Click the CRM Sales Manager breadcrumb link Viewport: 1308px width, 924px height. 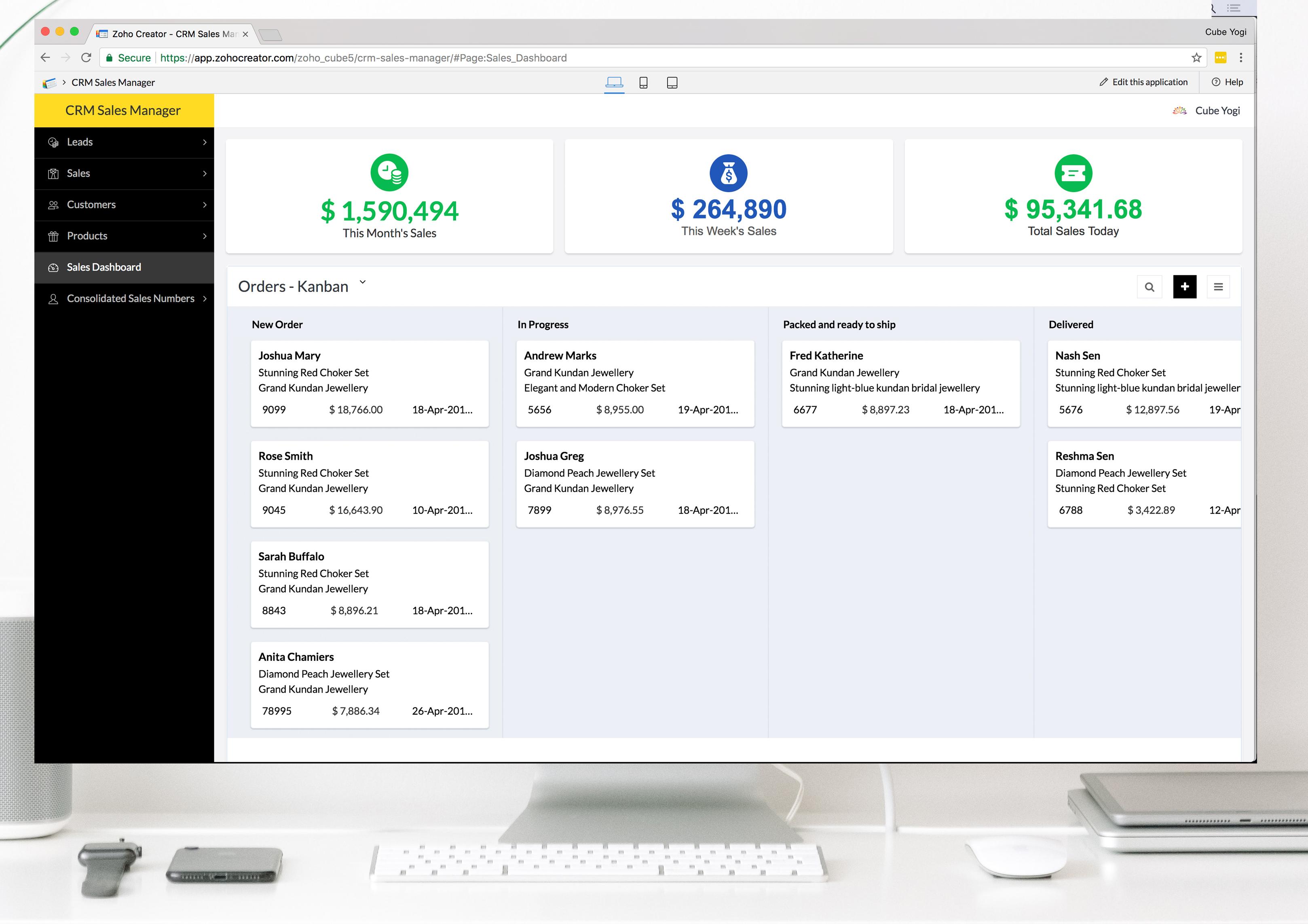click(113, 82)
